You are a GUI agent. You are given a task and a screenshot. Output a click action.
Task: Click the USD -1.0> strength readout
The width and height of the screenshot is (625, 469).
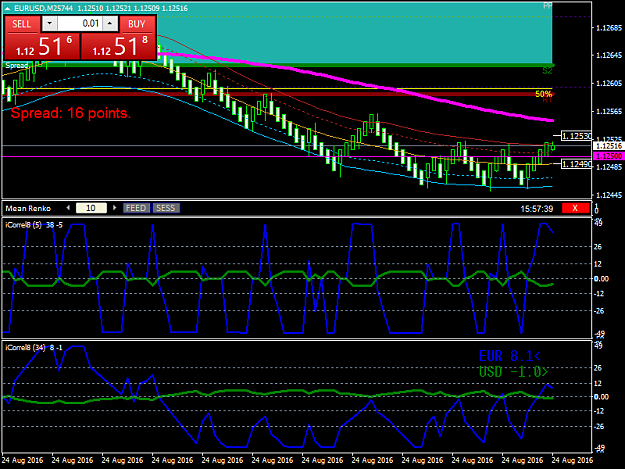pyautogui.click(x=513, y=372)
